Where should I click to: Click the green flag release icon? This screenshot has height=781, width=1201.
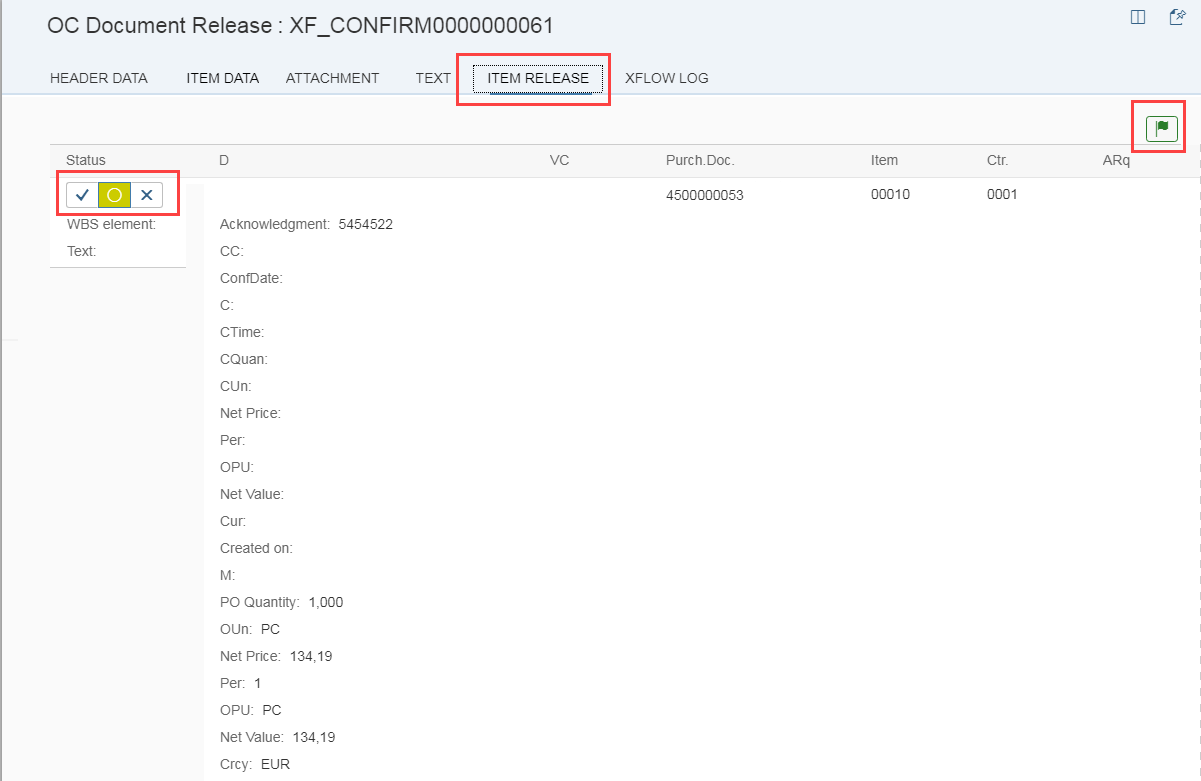[1161, 128]
